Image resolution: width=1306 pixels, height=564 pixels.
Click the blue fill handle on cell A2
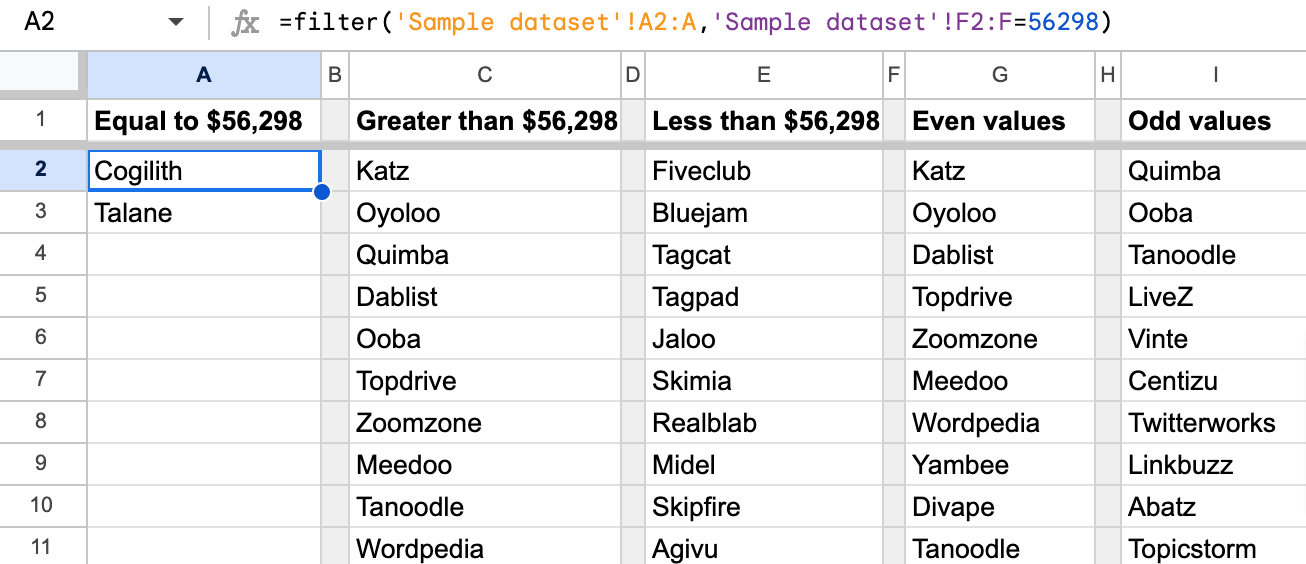point(322,191)
